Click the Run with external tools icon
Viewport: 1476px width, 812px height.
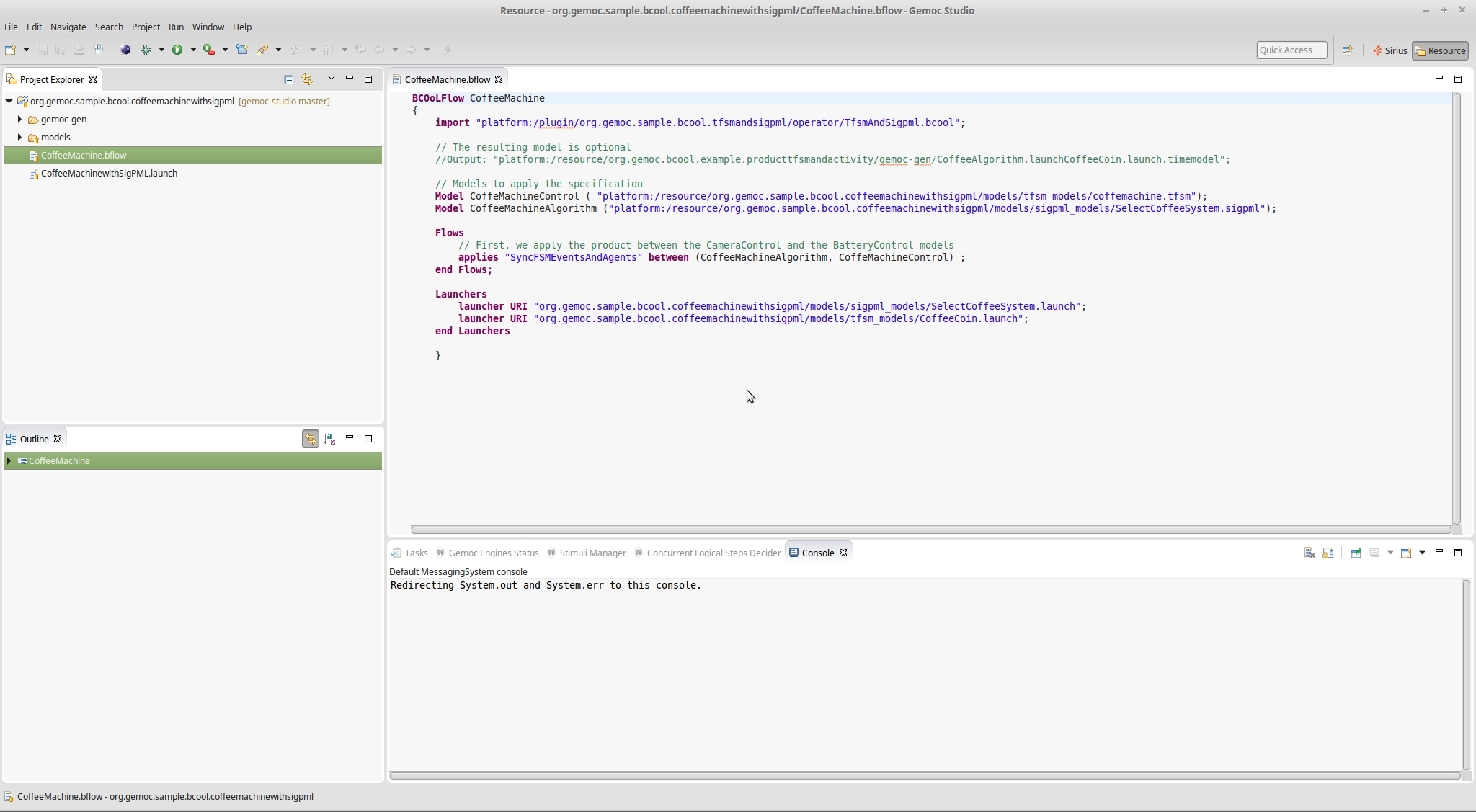pyautogui.click(x=209, y=50)
